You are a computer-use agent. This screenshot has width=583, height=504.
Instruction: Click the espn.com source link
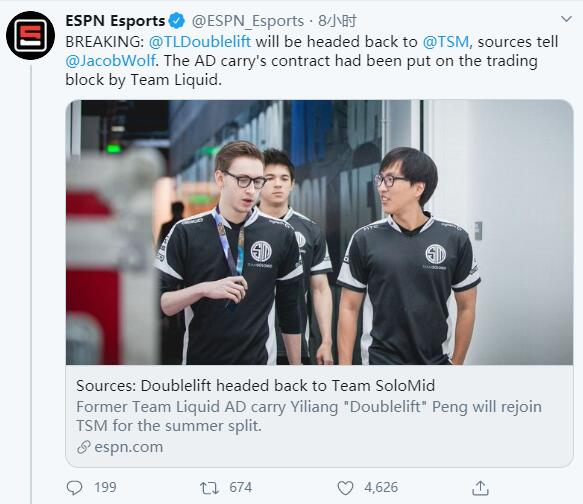pyautogui.click(x=129, y=447)
